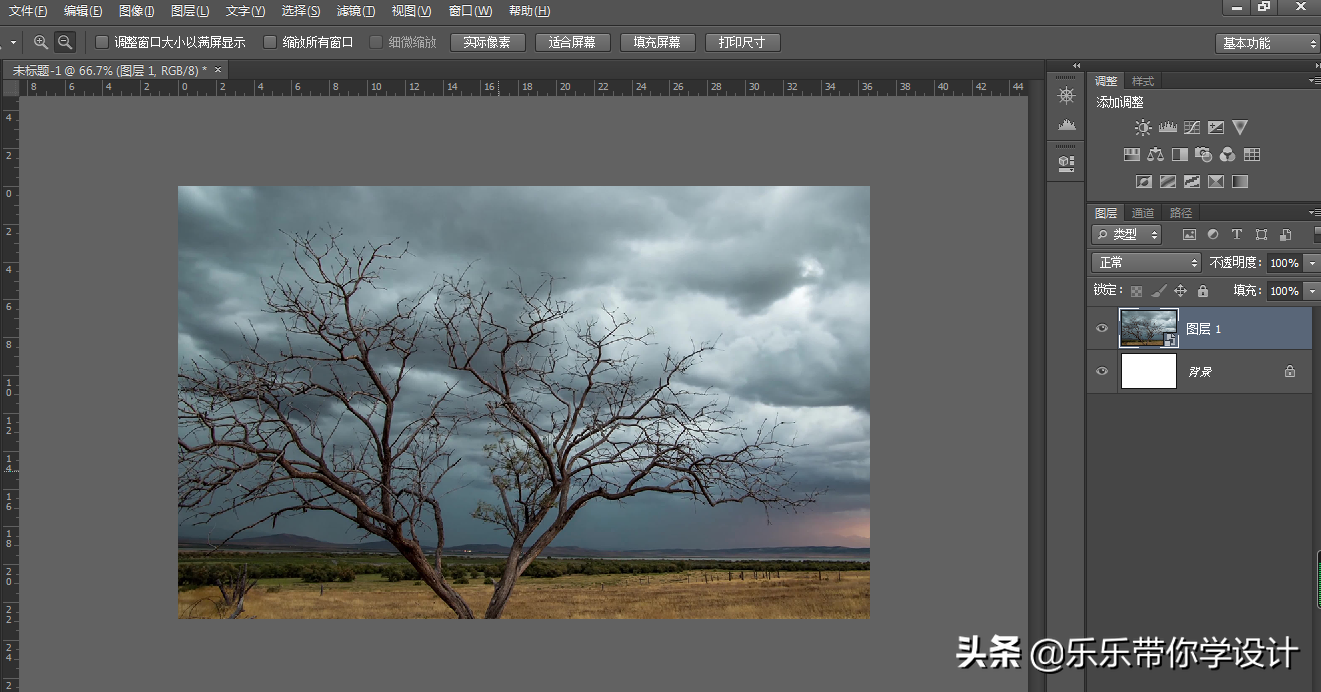Toggle the layer filter switch
Screen dimensions: 1321x692
(1317, 235)
